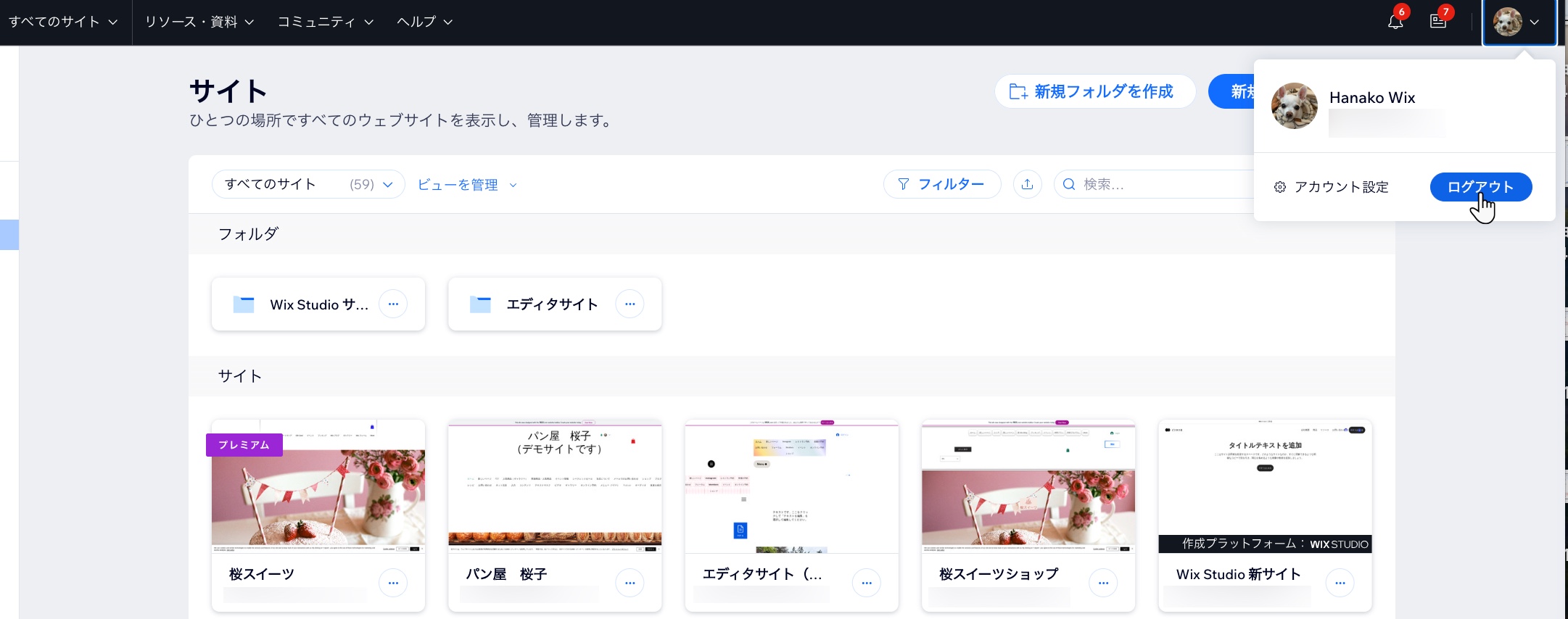The width and height of the screenshot is (1568, 619).
Task: Click the 桜スイーツショップ site title
Action: pos(999,574)
